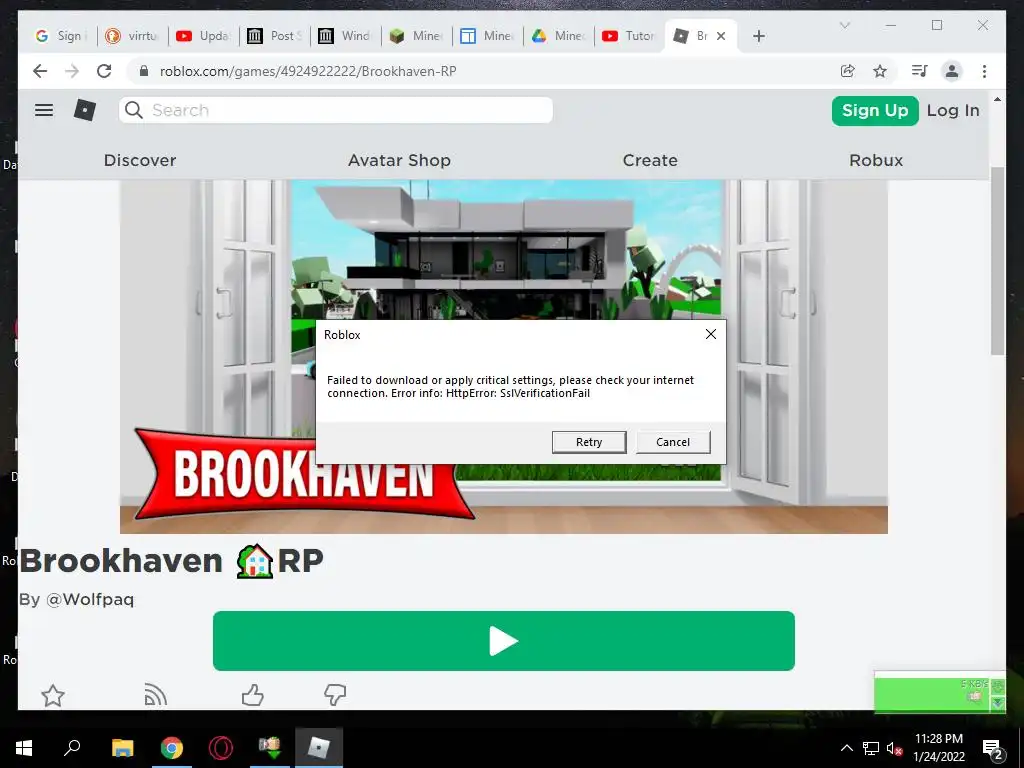Bookmark this page with the star icon
1024x768 pixels.
880,71
